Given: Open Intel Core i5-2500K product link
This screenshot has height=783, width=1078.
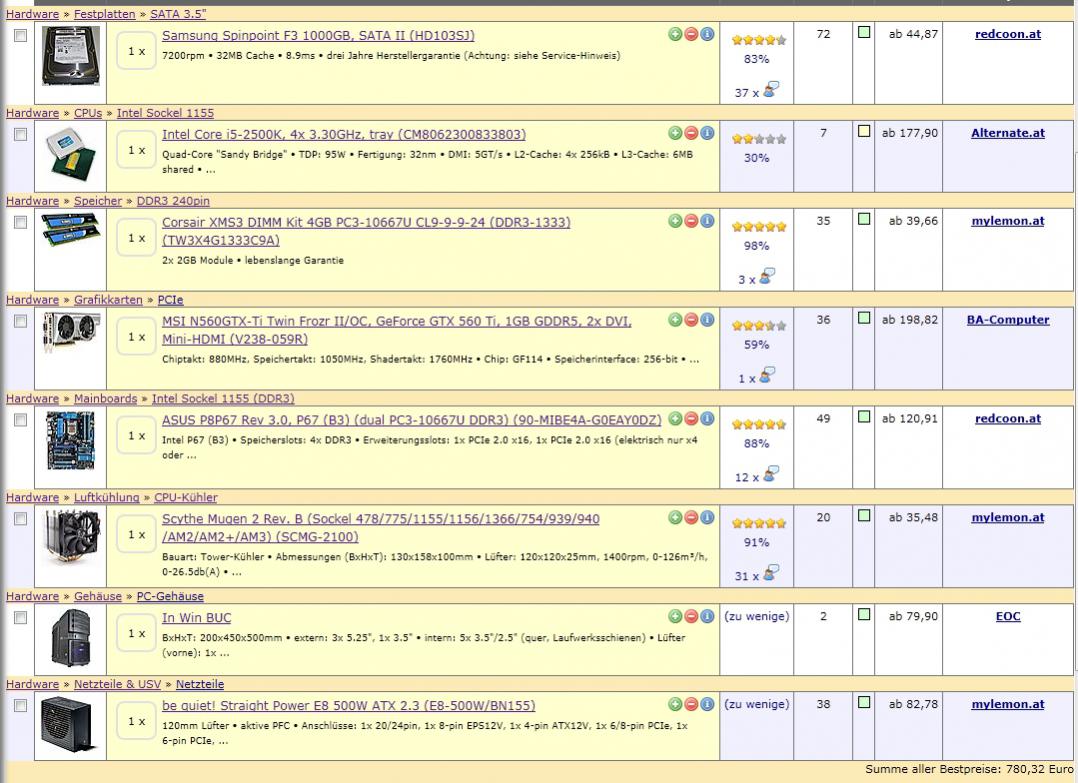Looking at the screenshot, I should (344, 135).
